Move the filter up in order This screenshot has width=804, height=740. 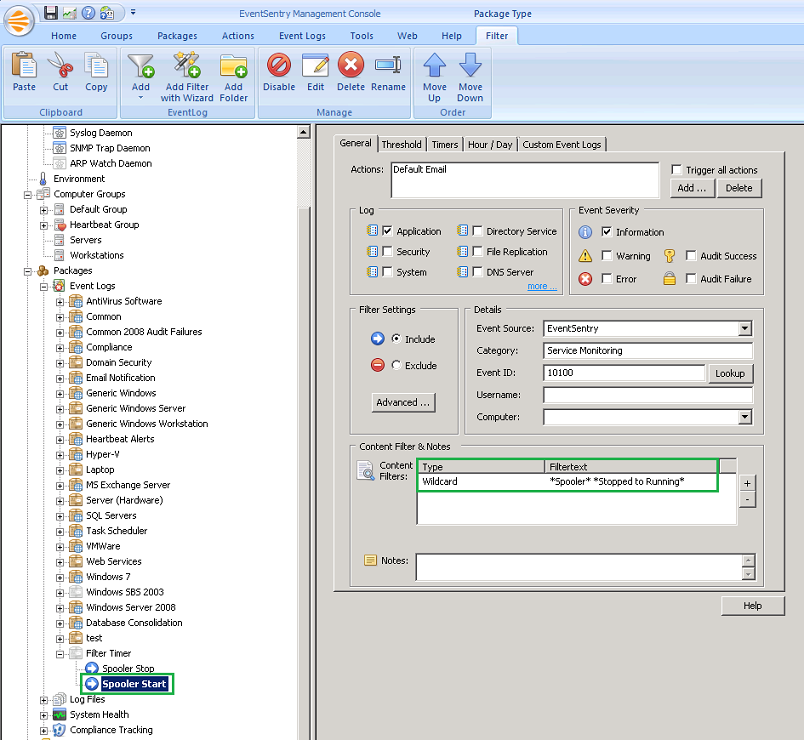(434, 77)
